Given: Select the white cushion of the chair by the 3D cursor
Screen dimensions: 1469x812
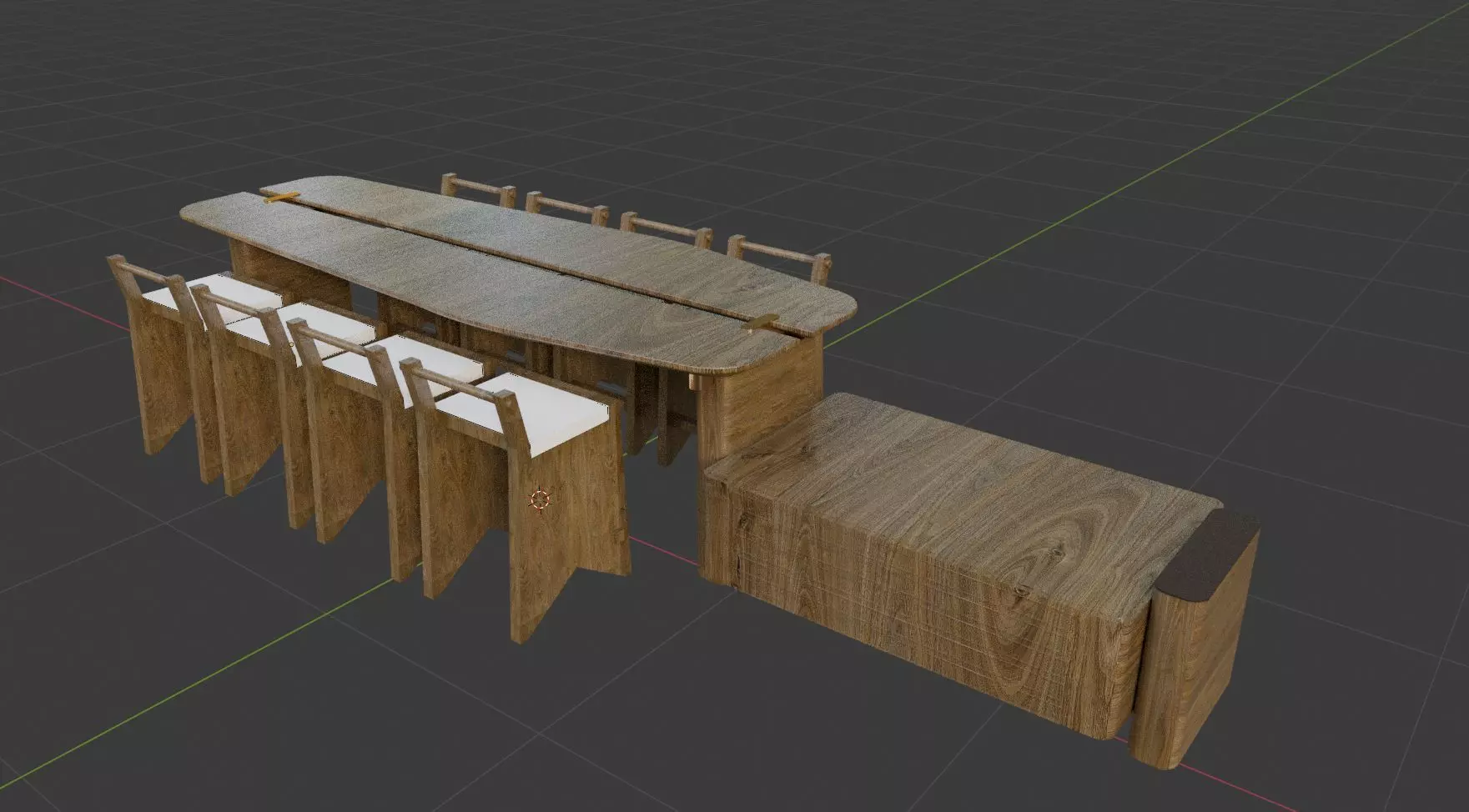Looking at the screenshot, I should tap(529, 414).
